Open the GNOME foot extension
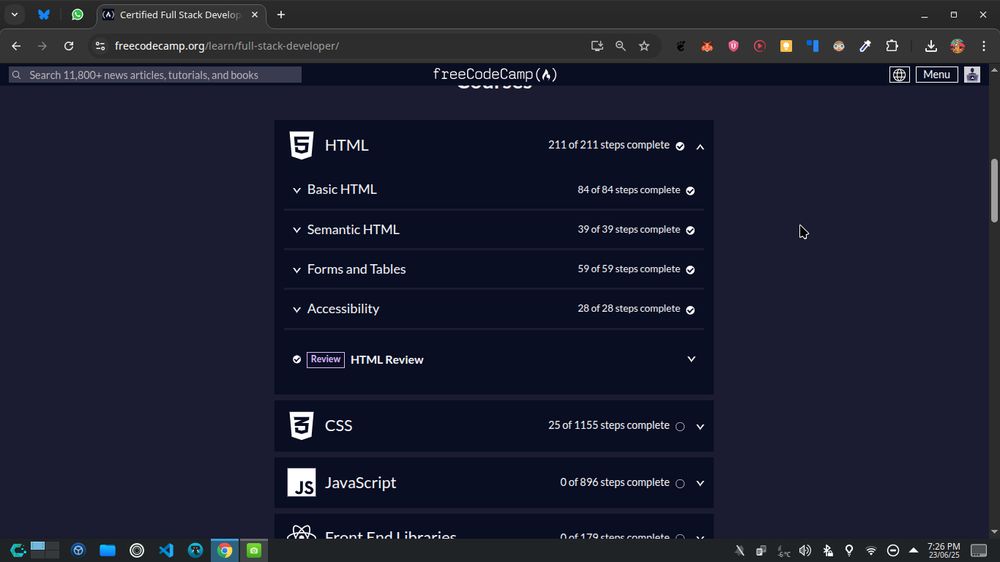1000x562 pixels. [x=680, y=46]
